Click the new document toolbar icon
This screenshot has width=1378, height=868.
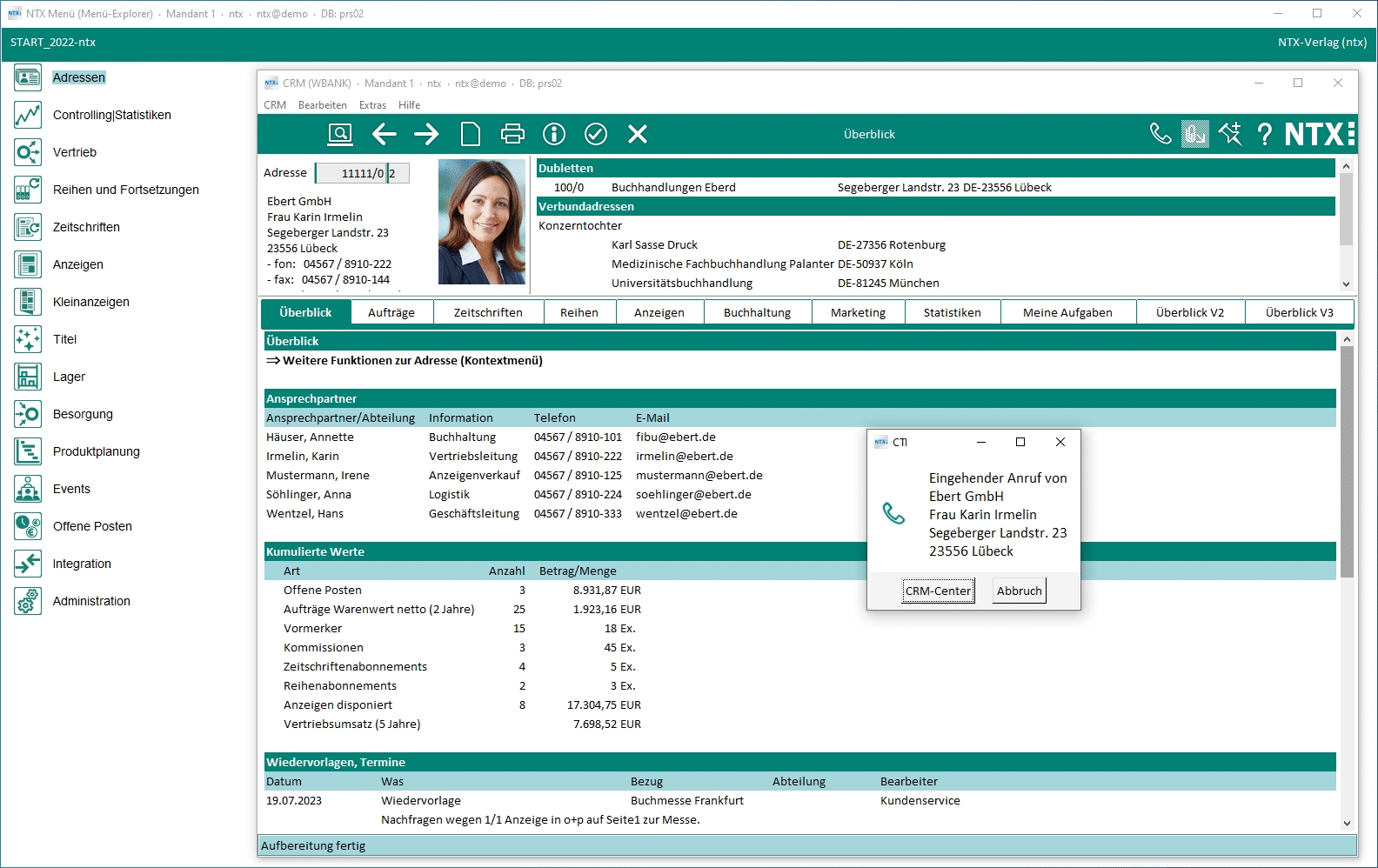[x=470, y=134]
